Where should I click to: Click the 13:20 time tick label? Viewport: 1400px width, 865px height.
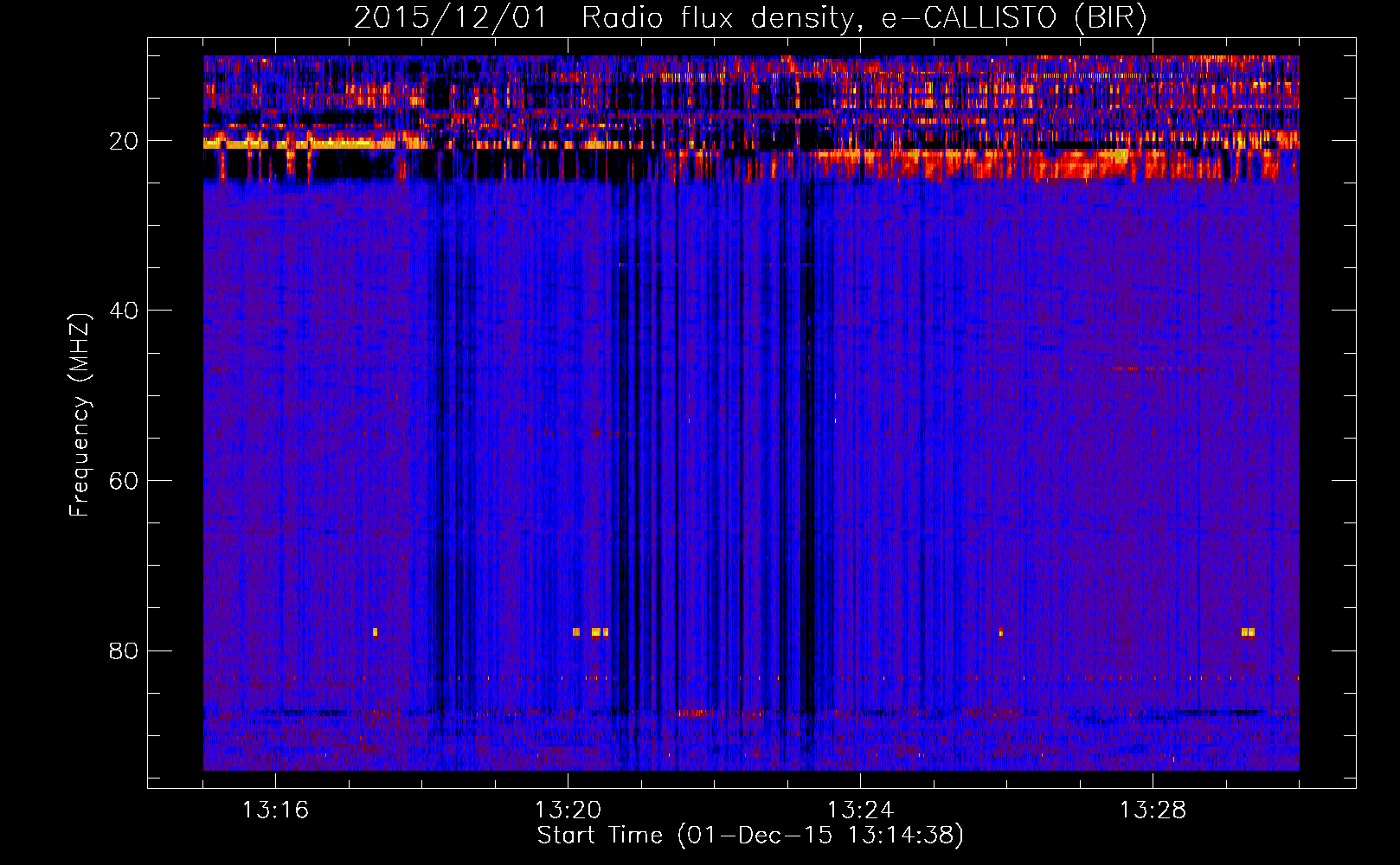pyautogui.click(x=568, y=810)
